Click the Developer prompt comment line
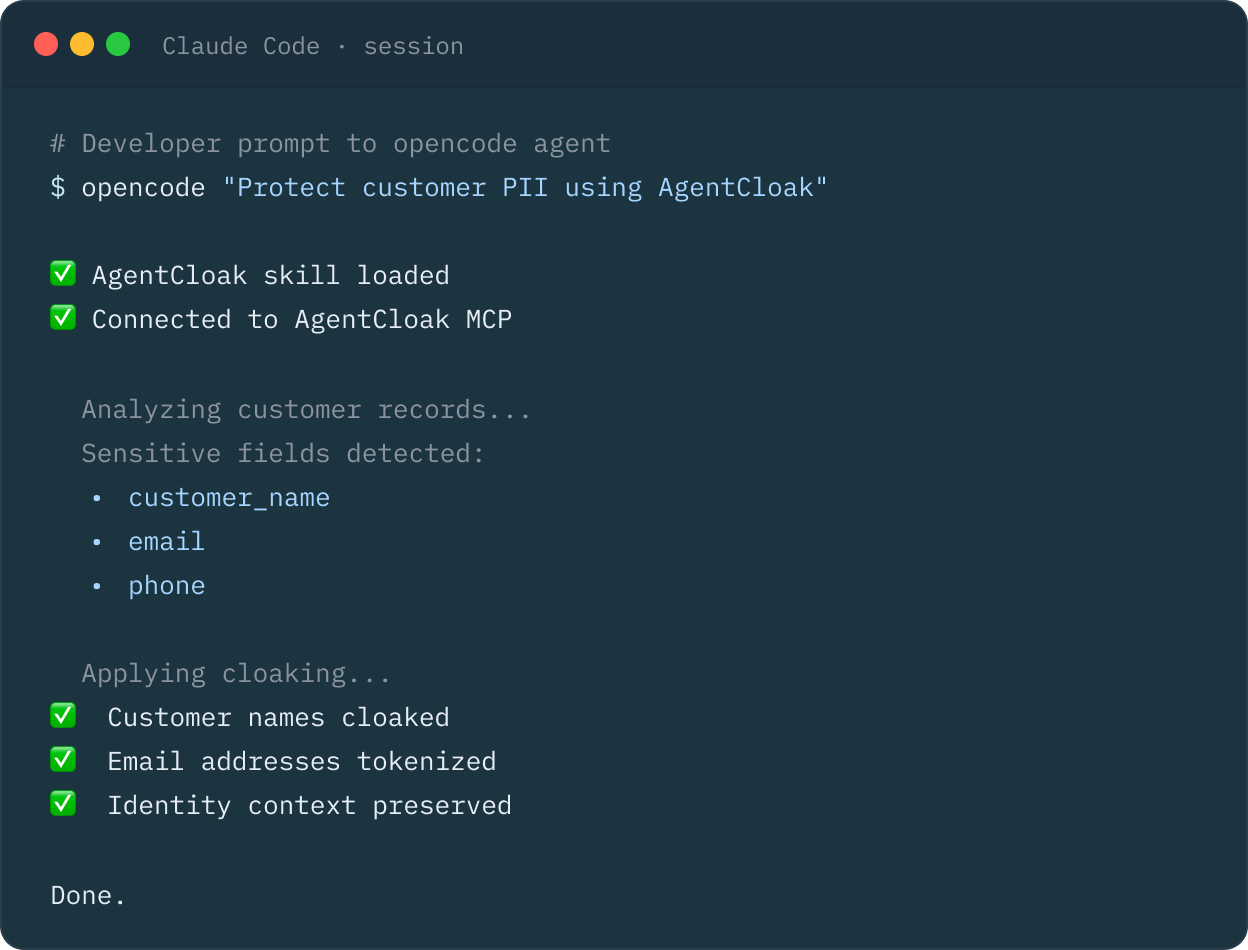The height and width of the screenshot is (950, 1248). coord(330,144)
